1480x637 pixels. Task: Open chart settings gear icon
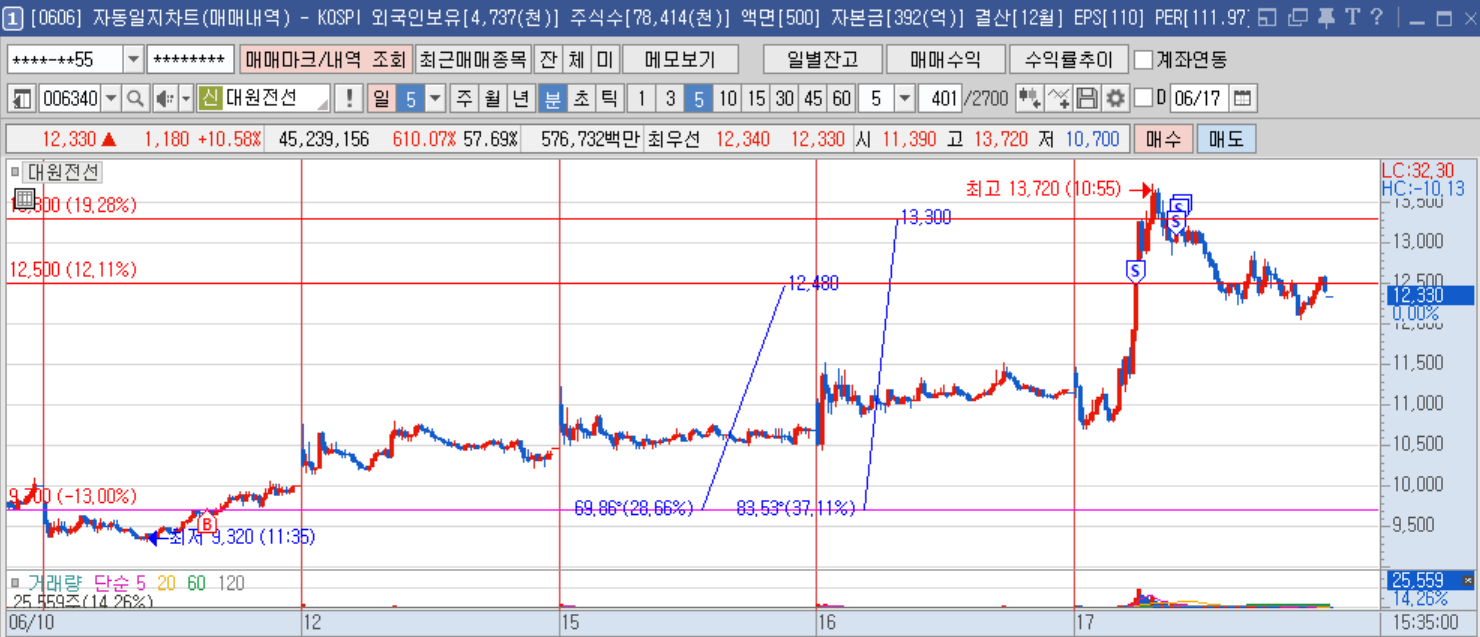click(x=1115, y=98)
